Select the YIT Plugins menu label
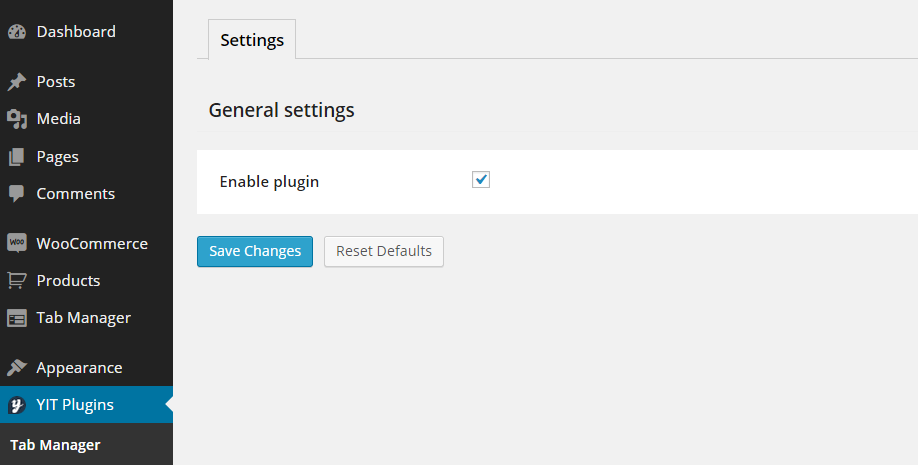 75,405
